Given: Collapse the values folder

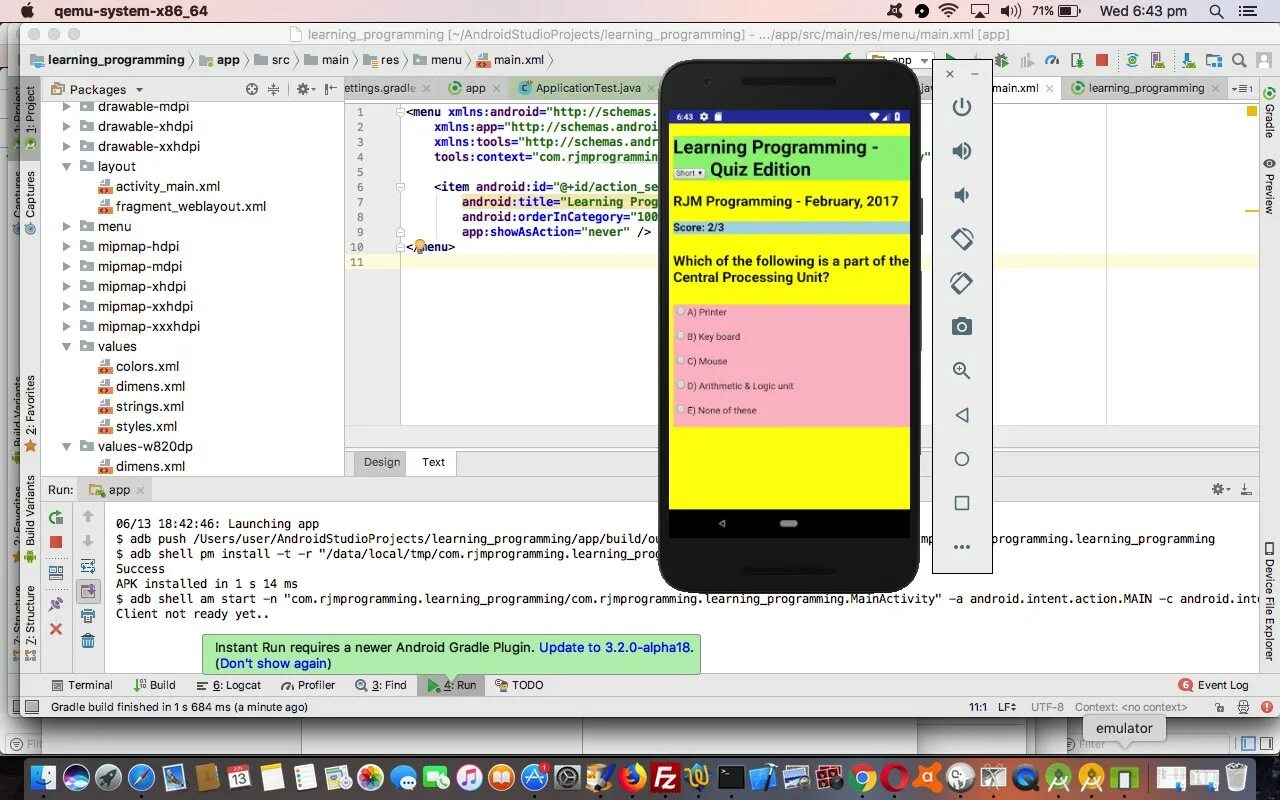Looking at the screenshot, I should (x=67, y=346).
